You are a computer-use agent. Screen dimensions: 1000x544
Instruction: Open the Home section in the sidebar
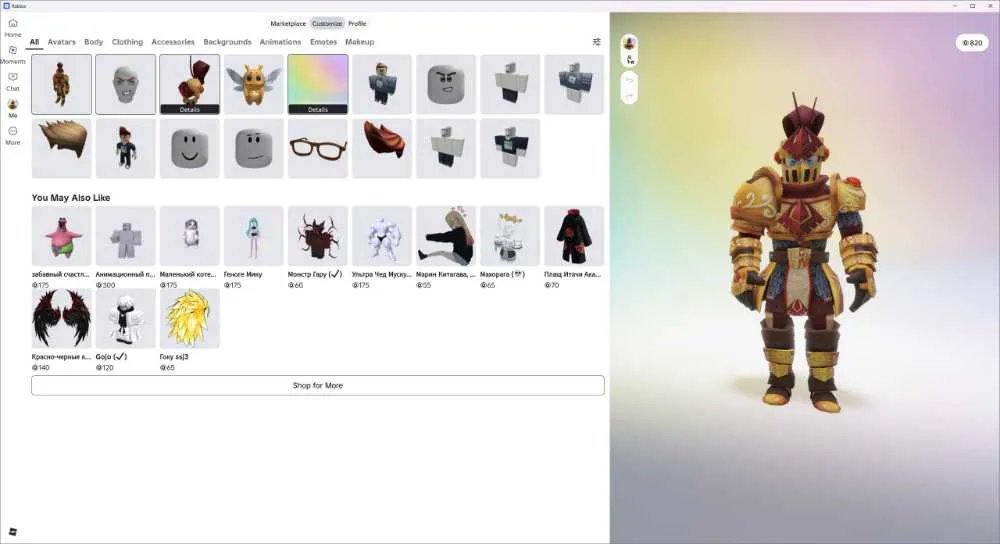coord(13,27)
